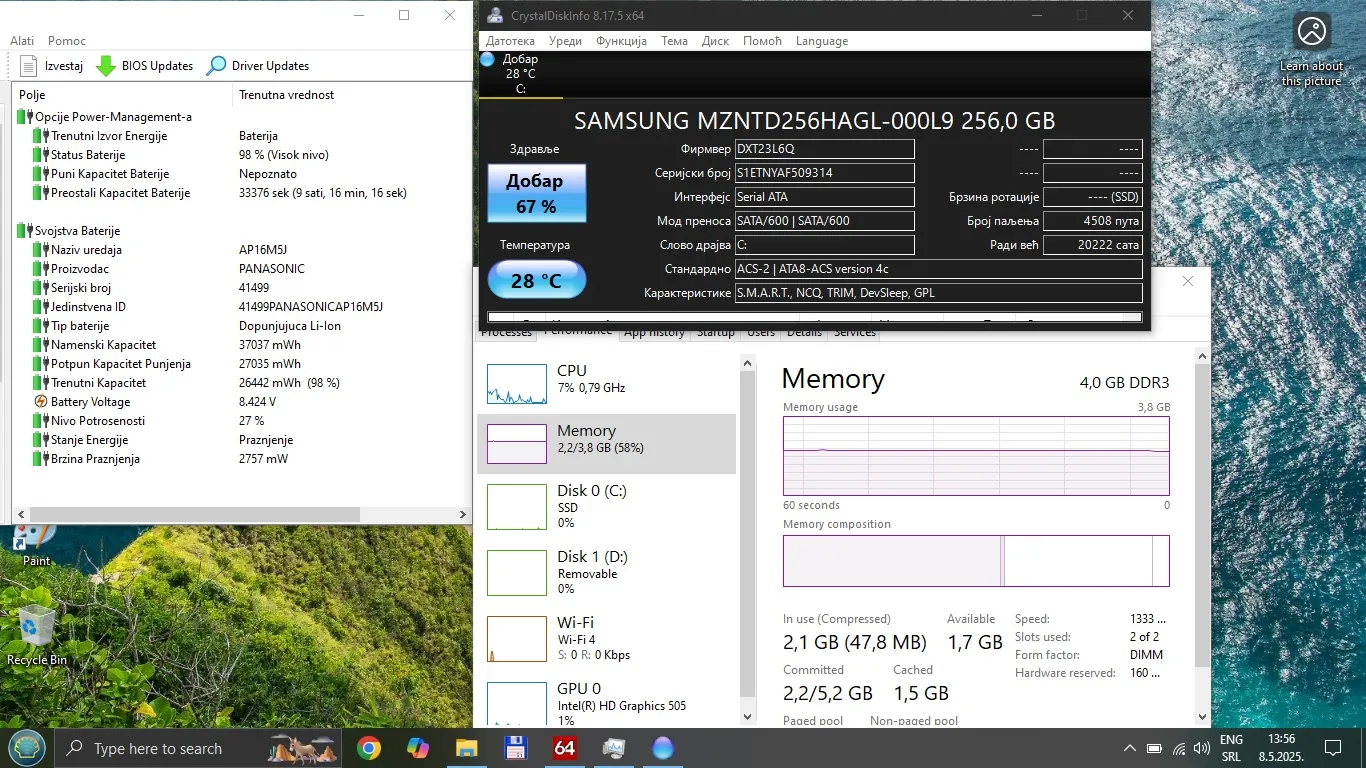1366x768 pixels.
Task: Switch to the App history tab in Task Manager
Action: click(x=654, y=332)
